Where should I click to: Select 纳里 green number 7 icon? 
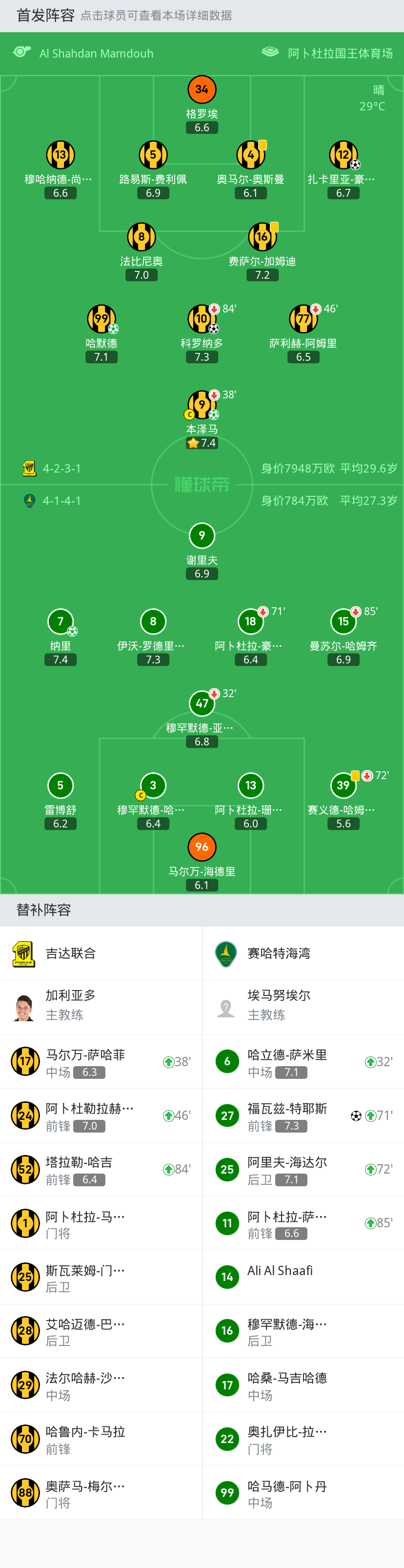(60, 621)
